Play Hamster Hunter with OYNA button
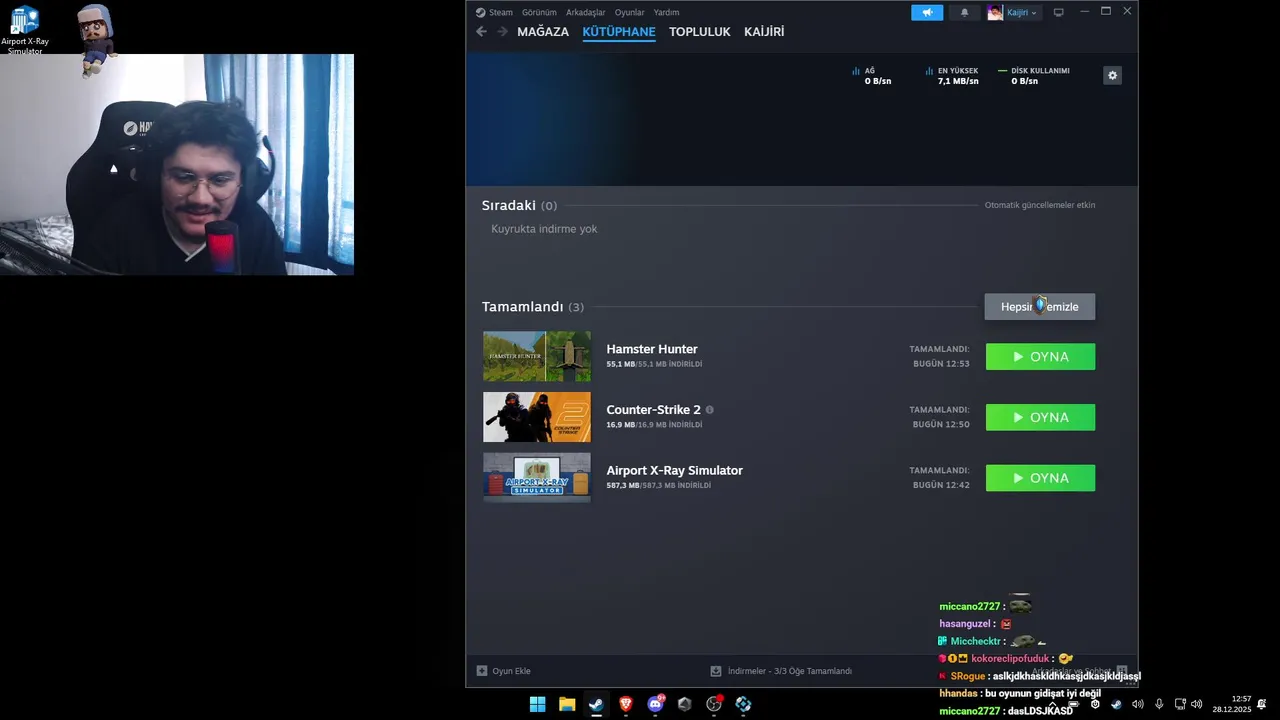This screenshot has width=1280, height=720. click(x=1040, y=357)
